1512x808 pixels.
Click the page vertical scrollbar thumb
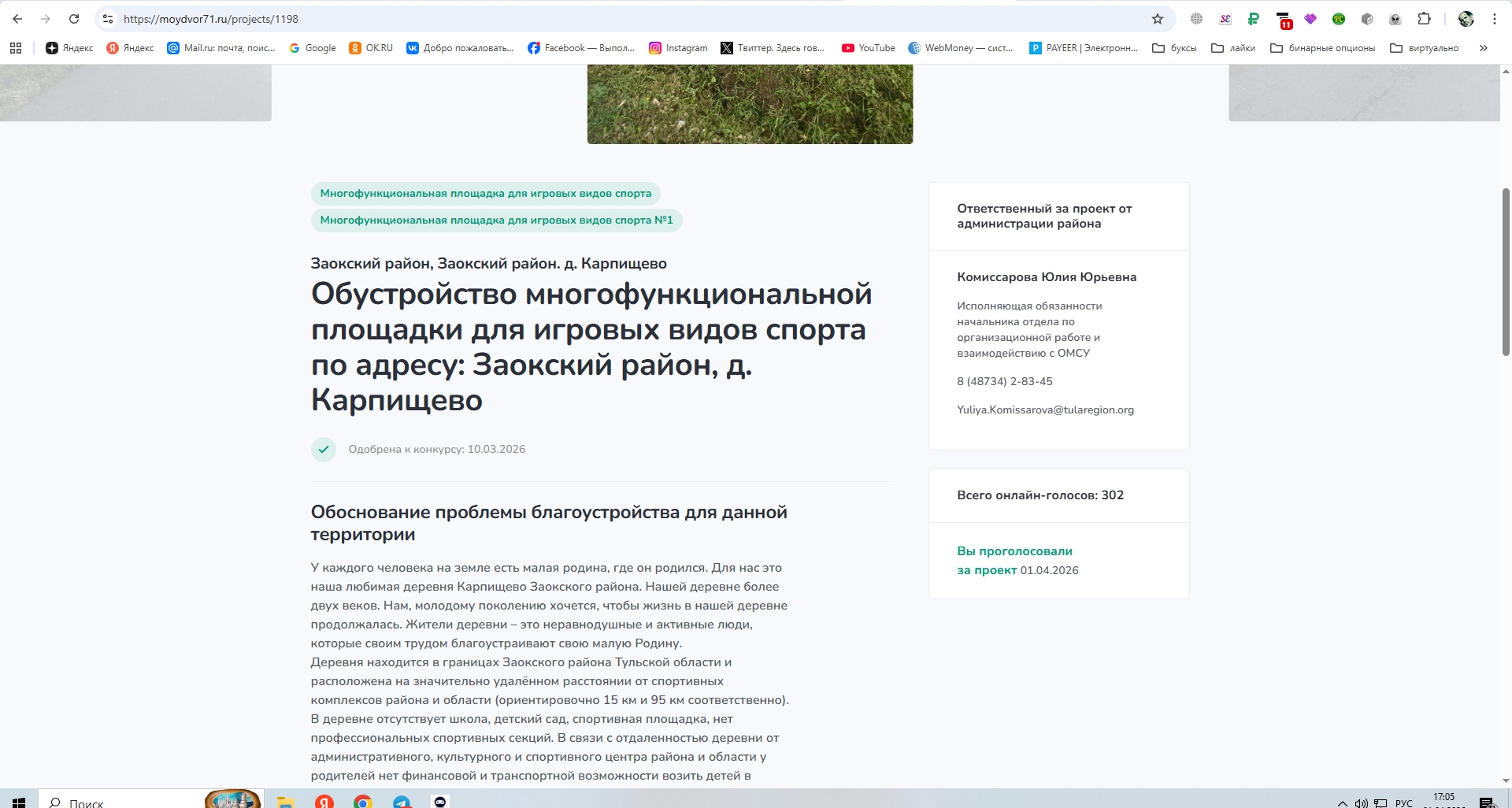1506,272
